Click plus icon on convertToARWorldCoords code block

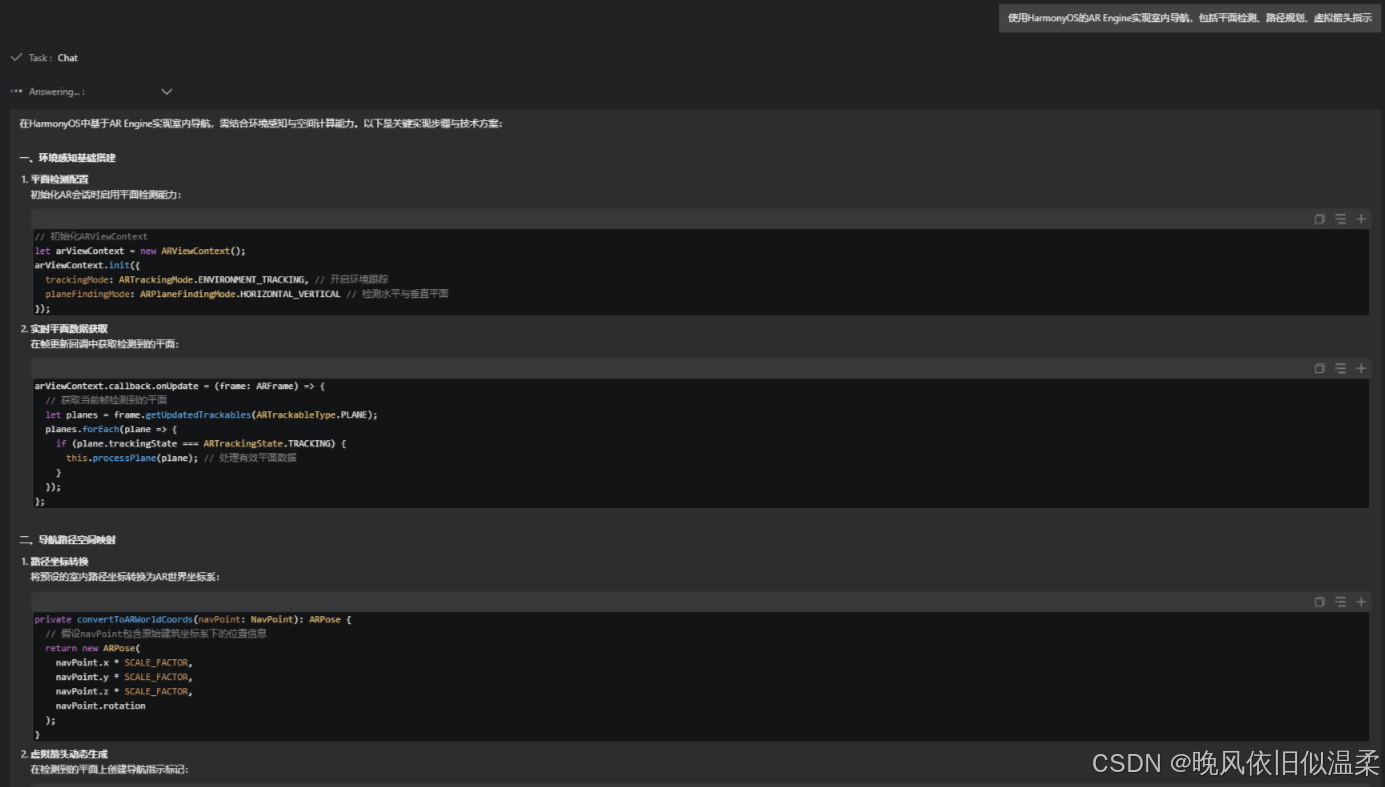click(x=1361, y=602)
